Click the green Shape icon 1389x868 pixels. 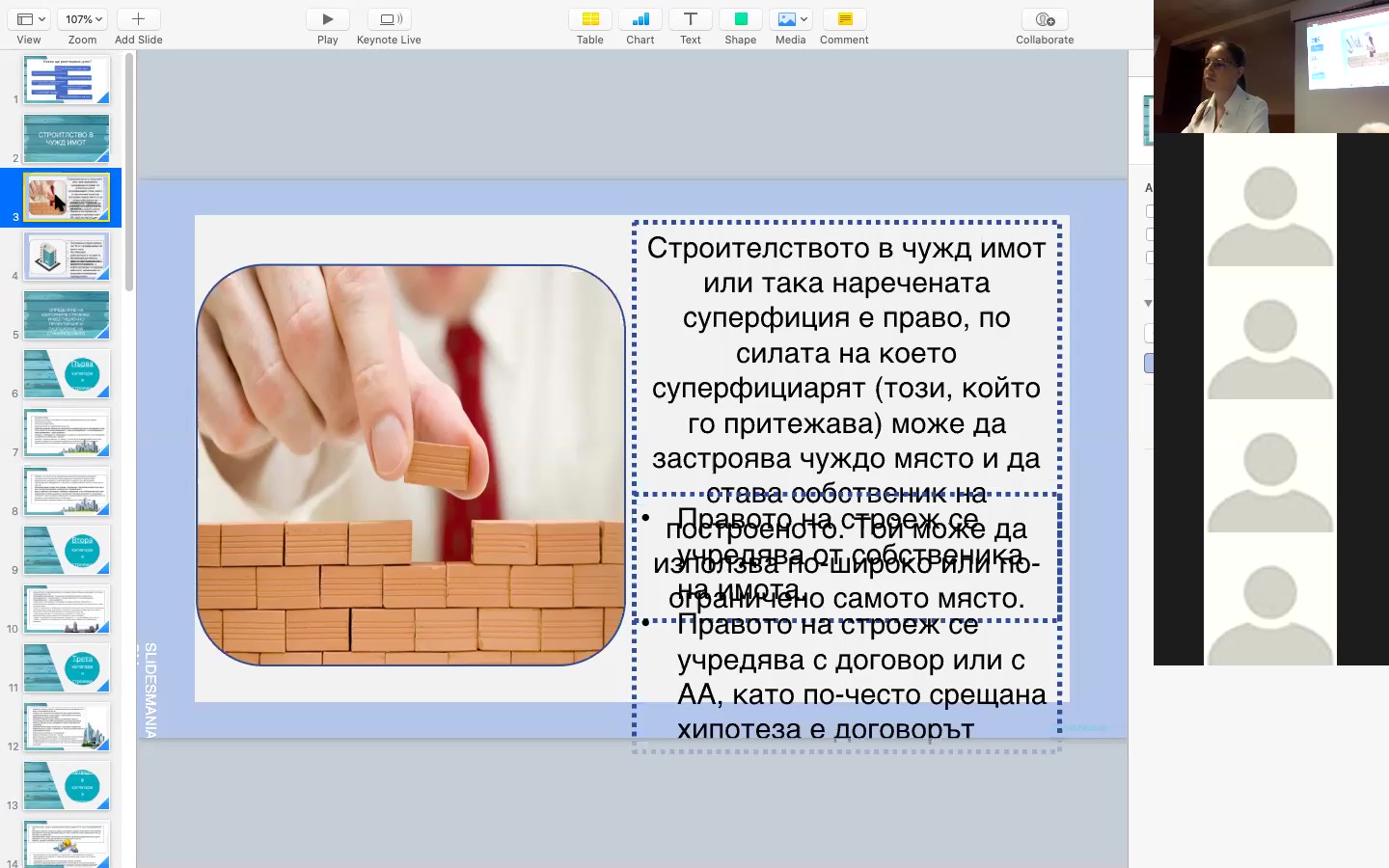coord(741,19)
